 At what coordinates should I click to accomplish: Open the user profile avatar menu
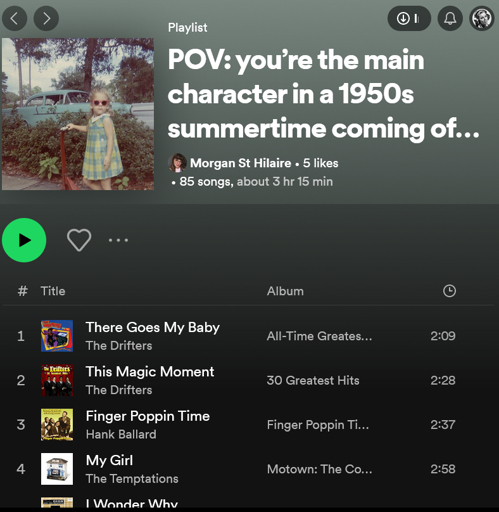click(481, 18)
